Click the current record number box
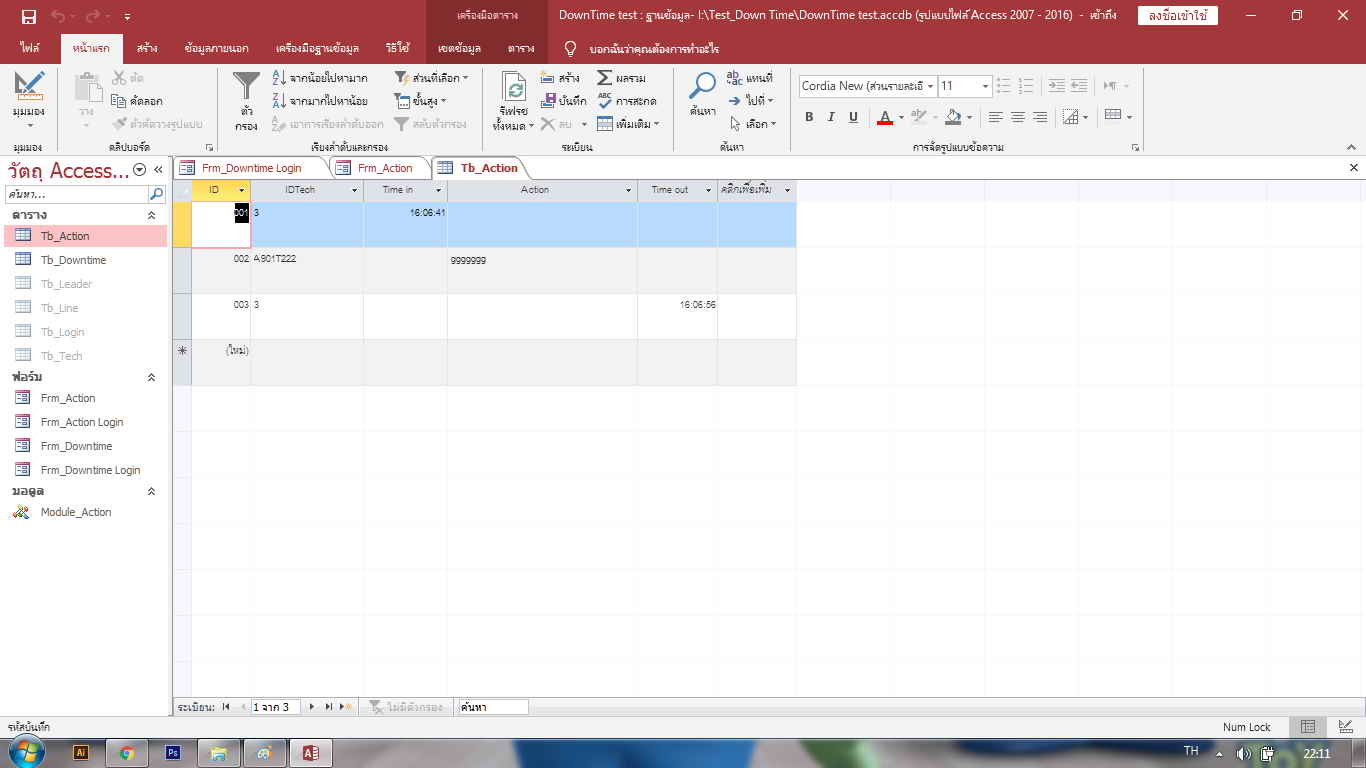The image size is (1366, 768). [276, 707]
